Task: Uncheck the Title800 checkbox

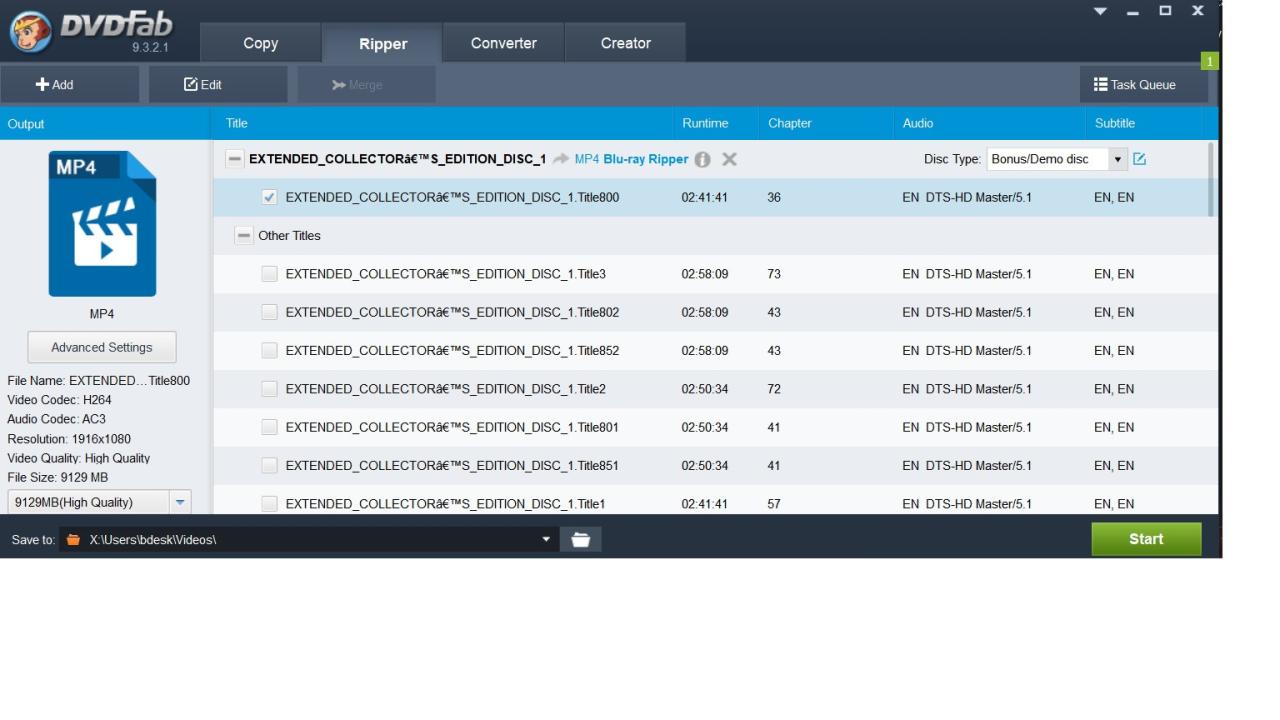Action: coord(269,198)
